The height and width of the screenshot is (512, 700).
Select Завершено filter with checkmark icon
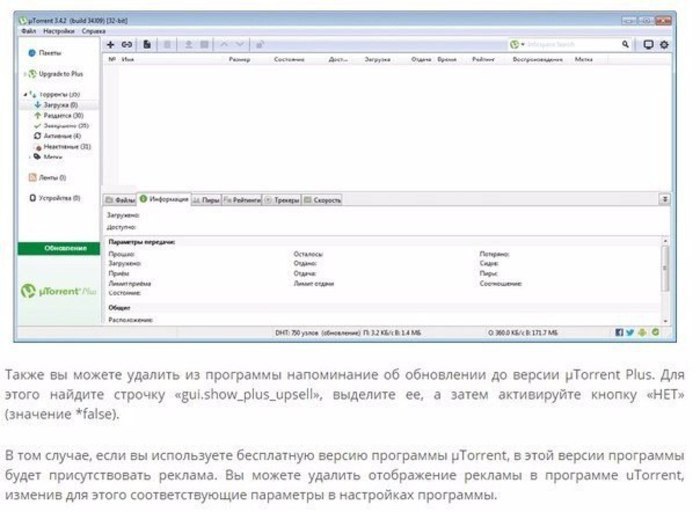(x=62, y=125)
